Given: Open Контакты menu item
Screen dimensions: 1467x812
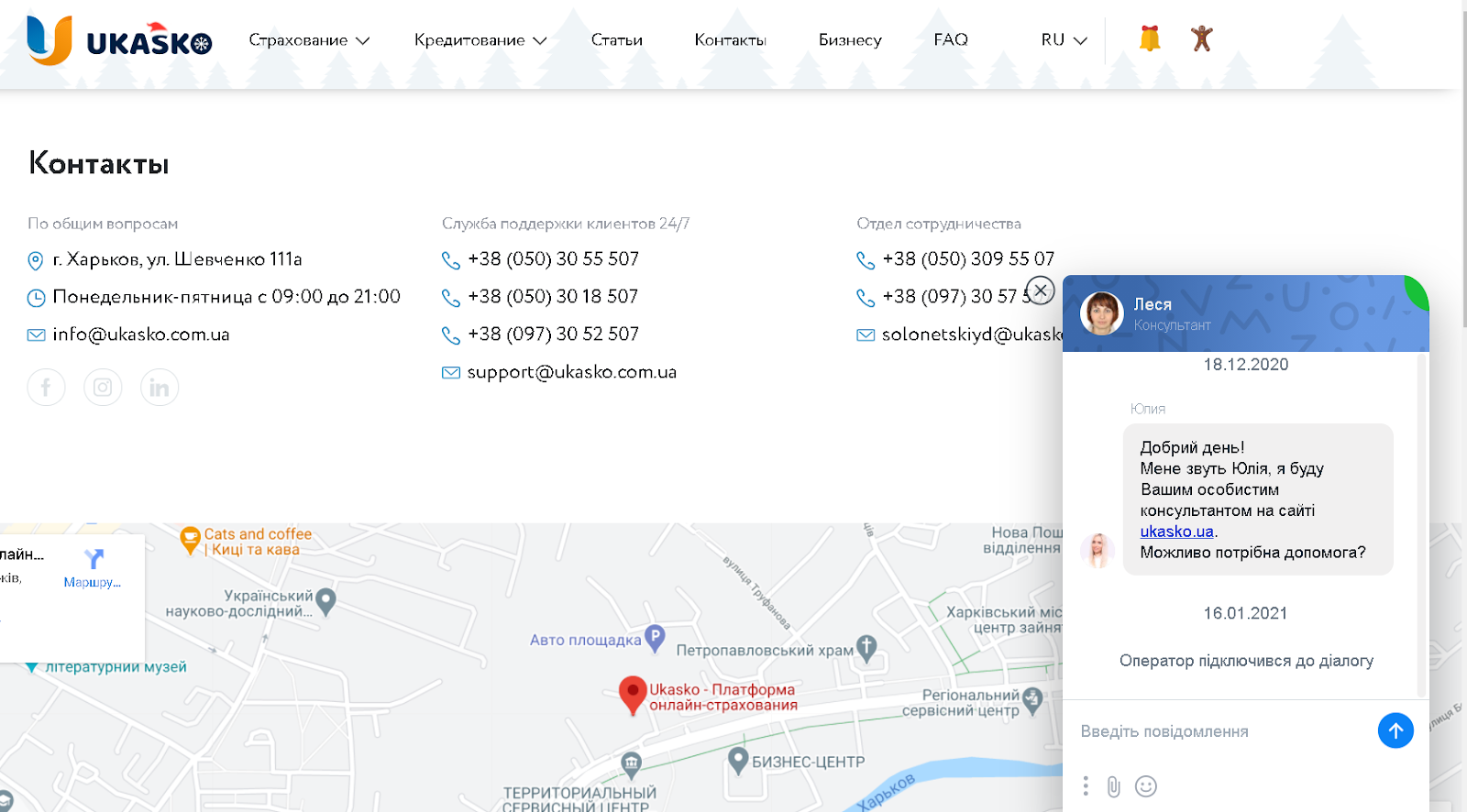Looking at the screenshot, I should (730, 40).
